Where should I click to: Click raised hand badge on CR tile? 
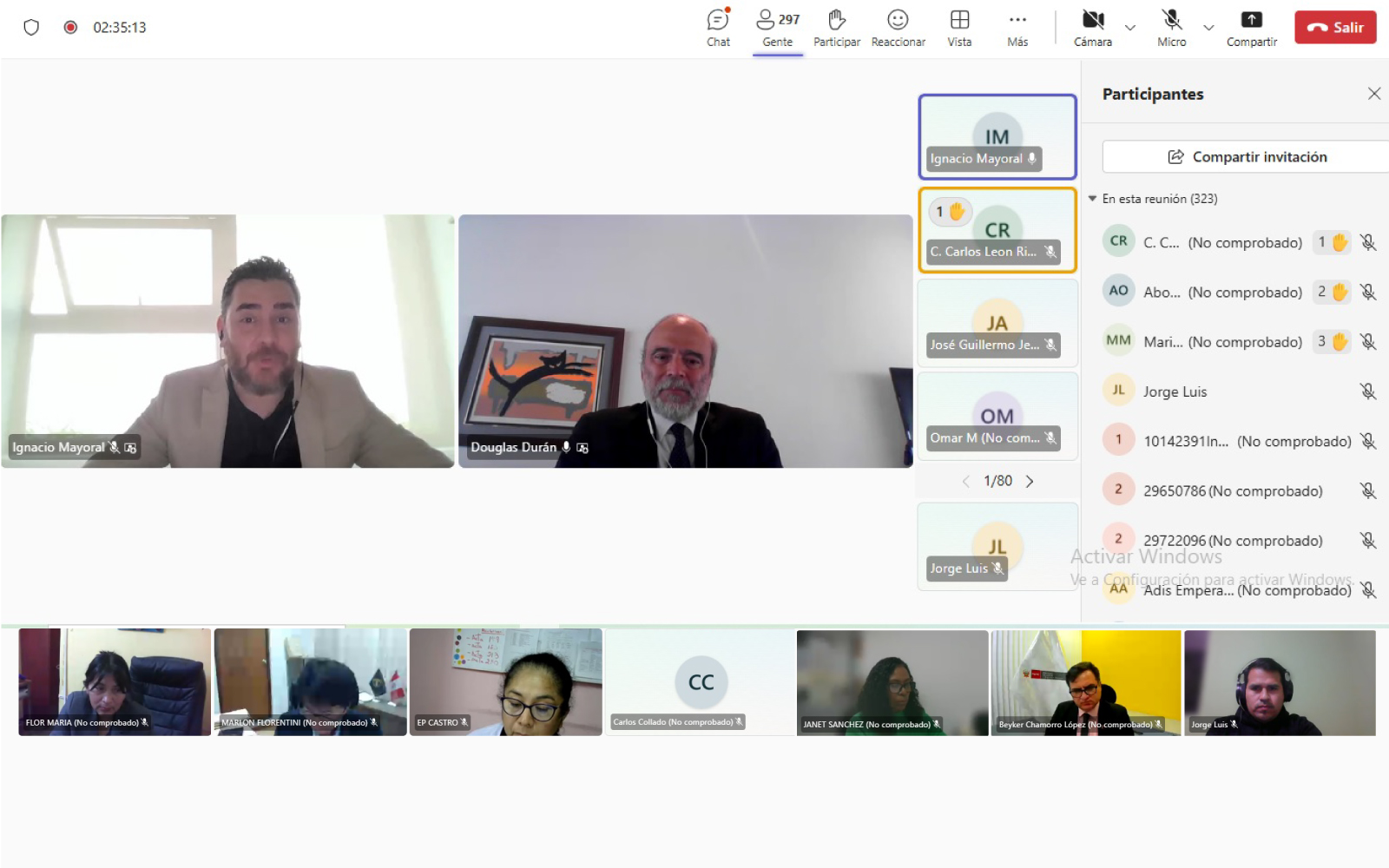950,211
